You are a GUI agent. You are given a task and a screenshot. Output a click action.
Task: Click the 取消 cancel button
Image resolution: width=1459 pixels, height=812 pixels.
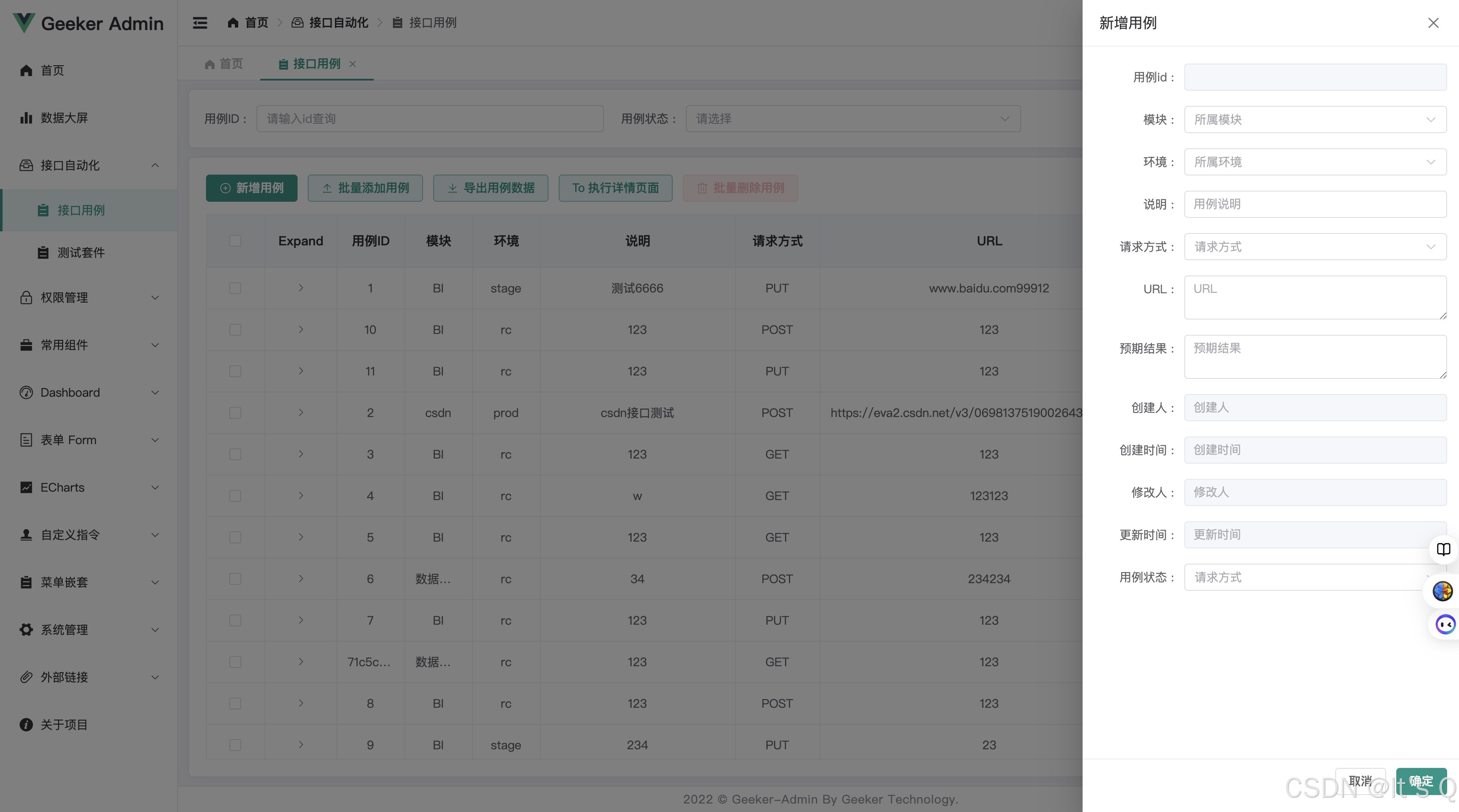pos(1360,781)
